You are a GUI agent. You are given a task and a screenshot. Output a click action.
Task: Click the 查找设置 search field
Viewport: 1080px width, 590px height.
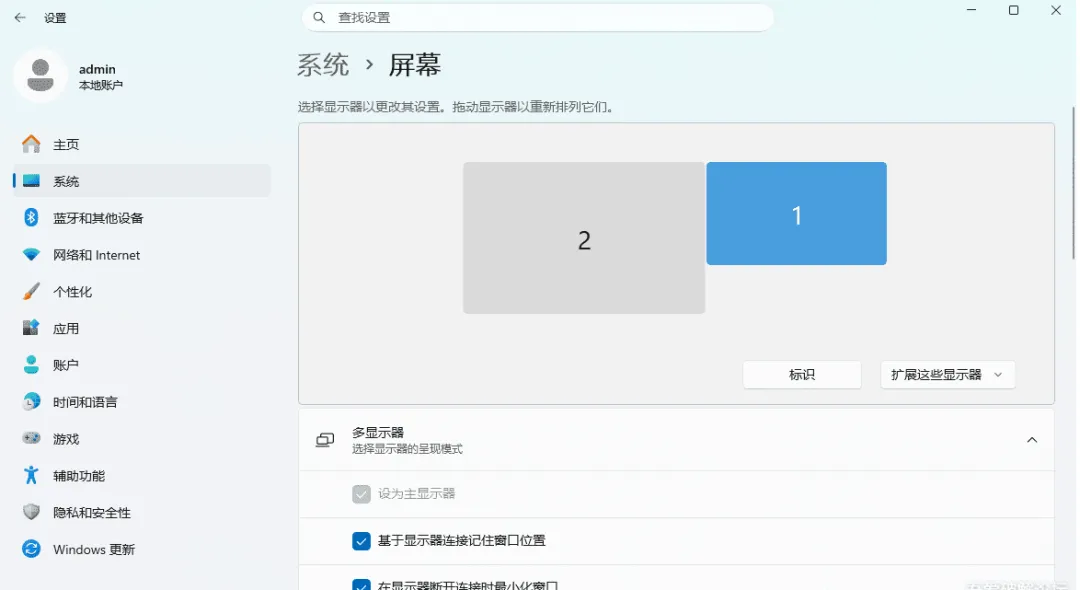(x=537, y=17)
